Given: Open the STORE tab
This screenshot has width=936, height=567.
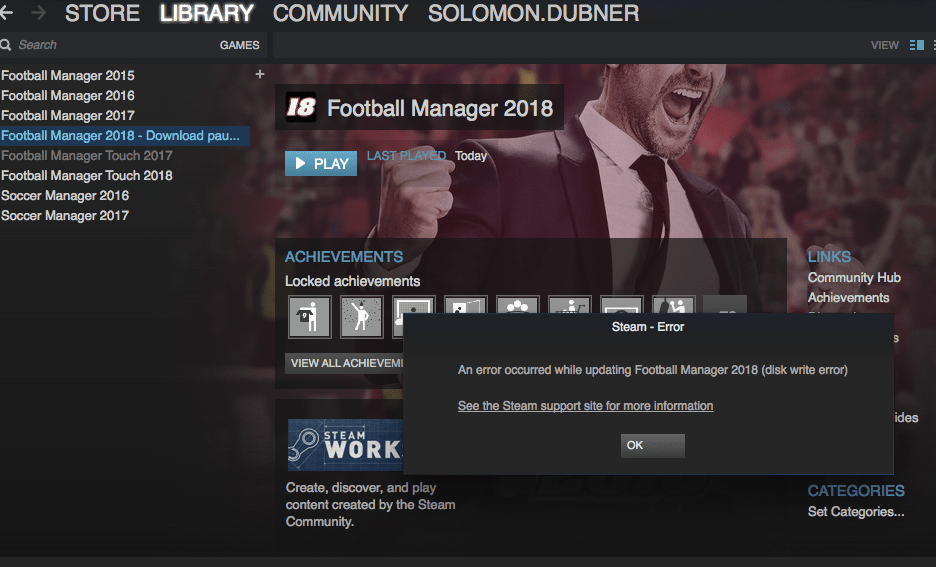Looking at the screenshot, I should point(102,13).
